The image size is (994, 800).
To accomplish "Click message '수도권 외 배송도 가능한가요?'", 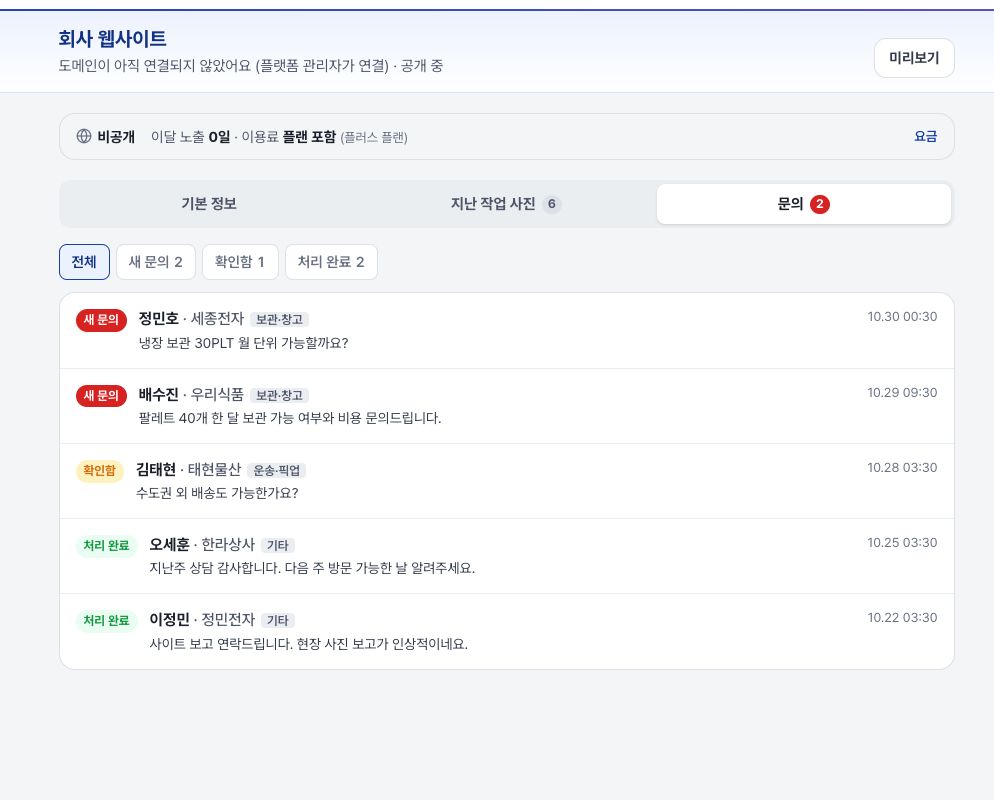I will (217, 493).
